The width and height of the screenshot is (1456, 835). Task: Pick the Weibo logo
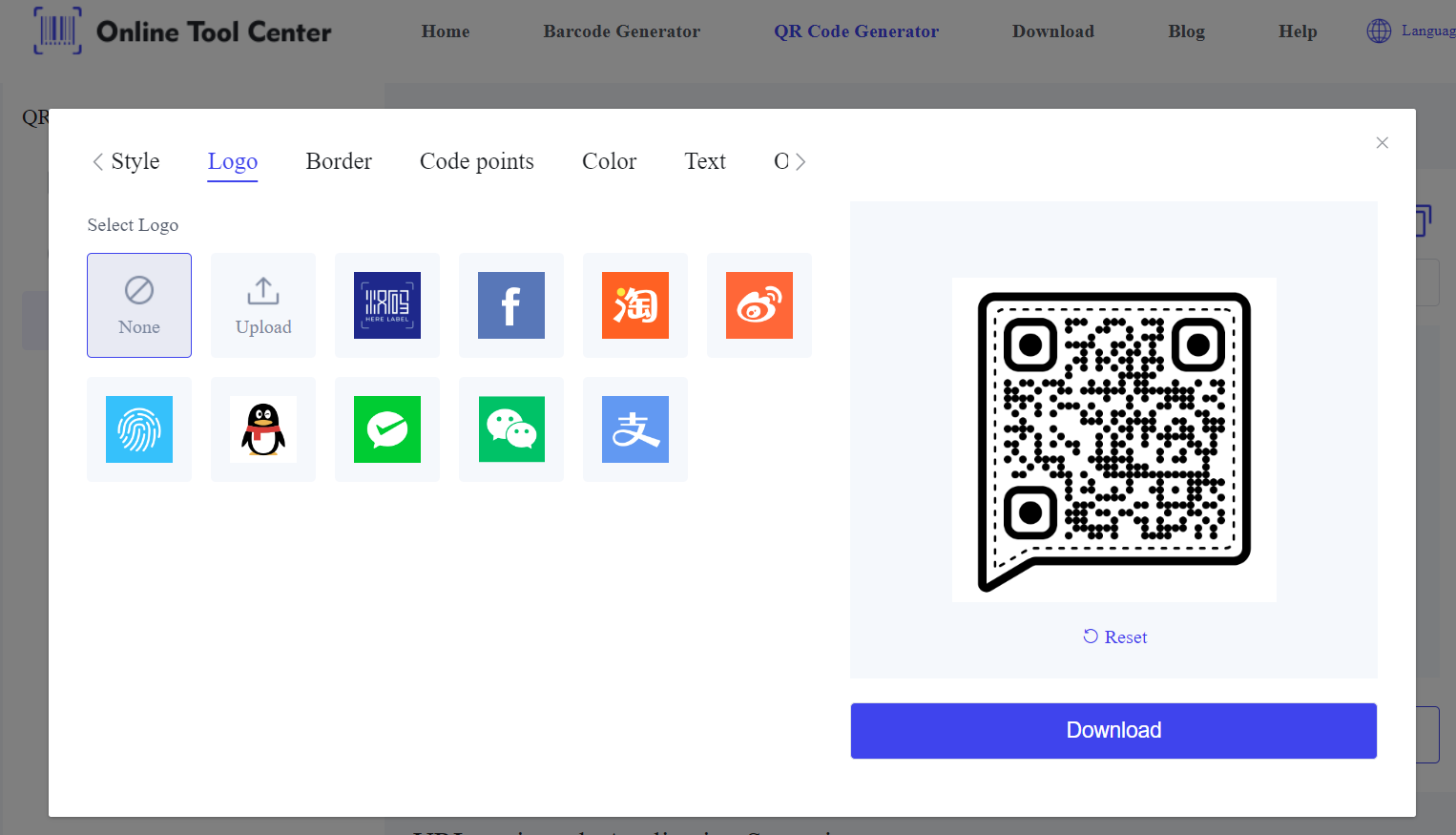click(759, 305)
